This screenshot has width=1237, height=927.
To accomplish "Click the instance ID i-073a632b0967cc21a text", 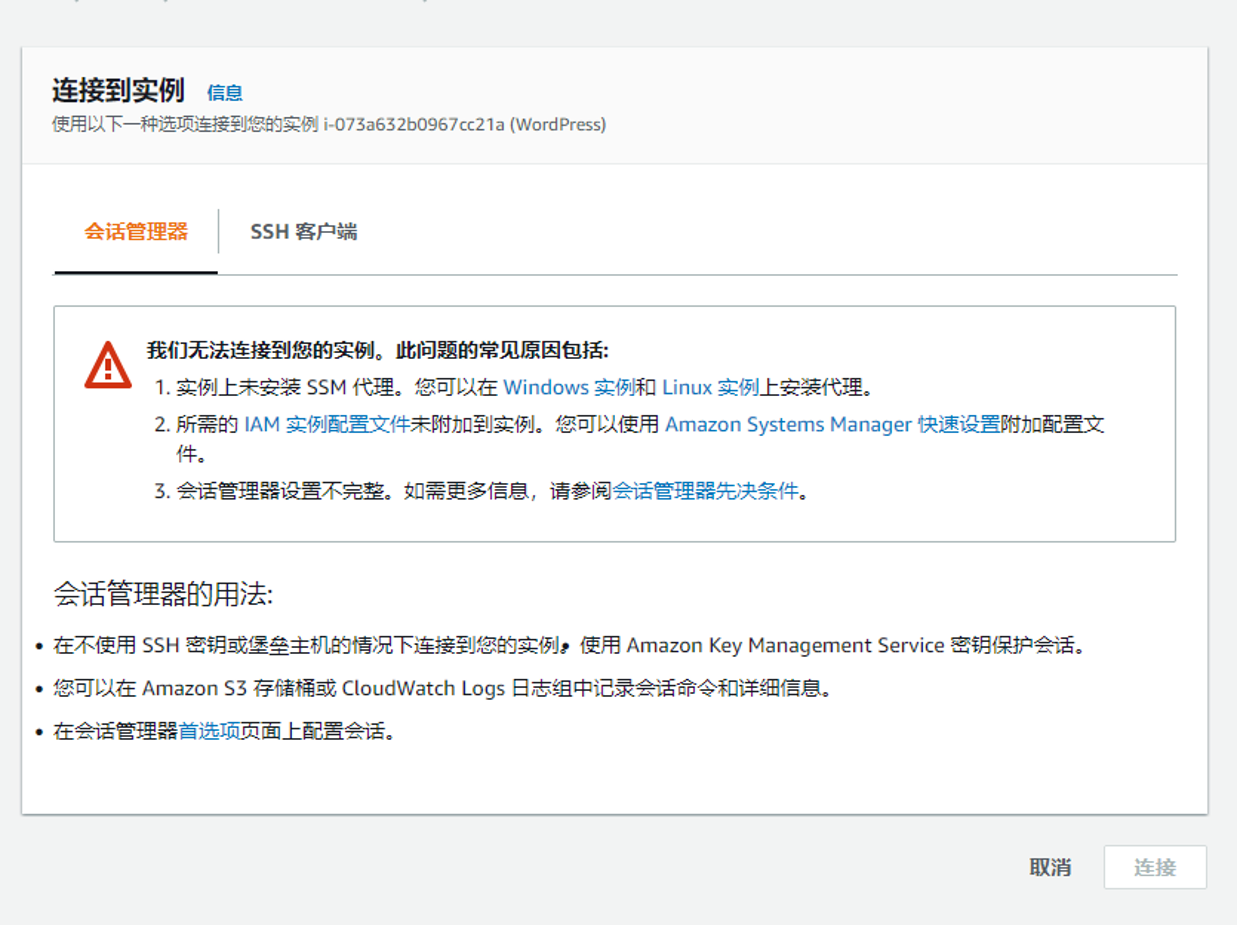I will [415, 125].
